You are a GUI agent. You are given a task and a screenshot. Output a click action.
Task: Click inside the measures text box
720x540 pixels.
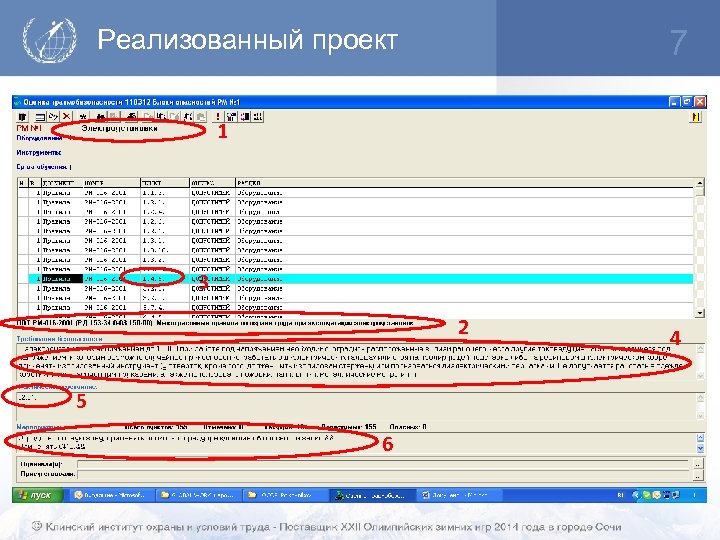click(x=356, y=442)
